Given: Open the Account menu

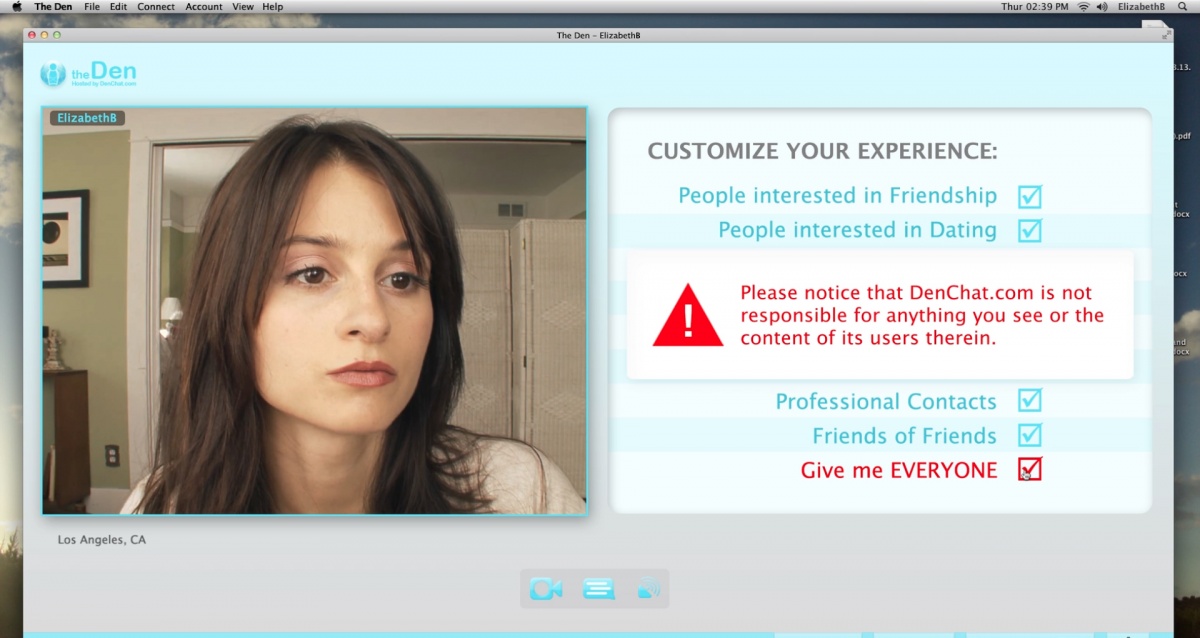Looking at the screenshot, I should click(204, 7).
